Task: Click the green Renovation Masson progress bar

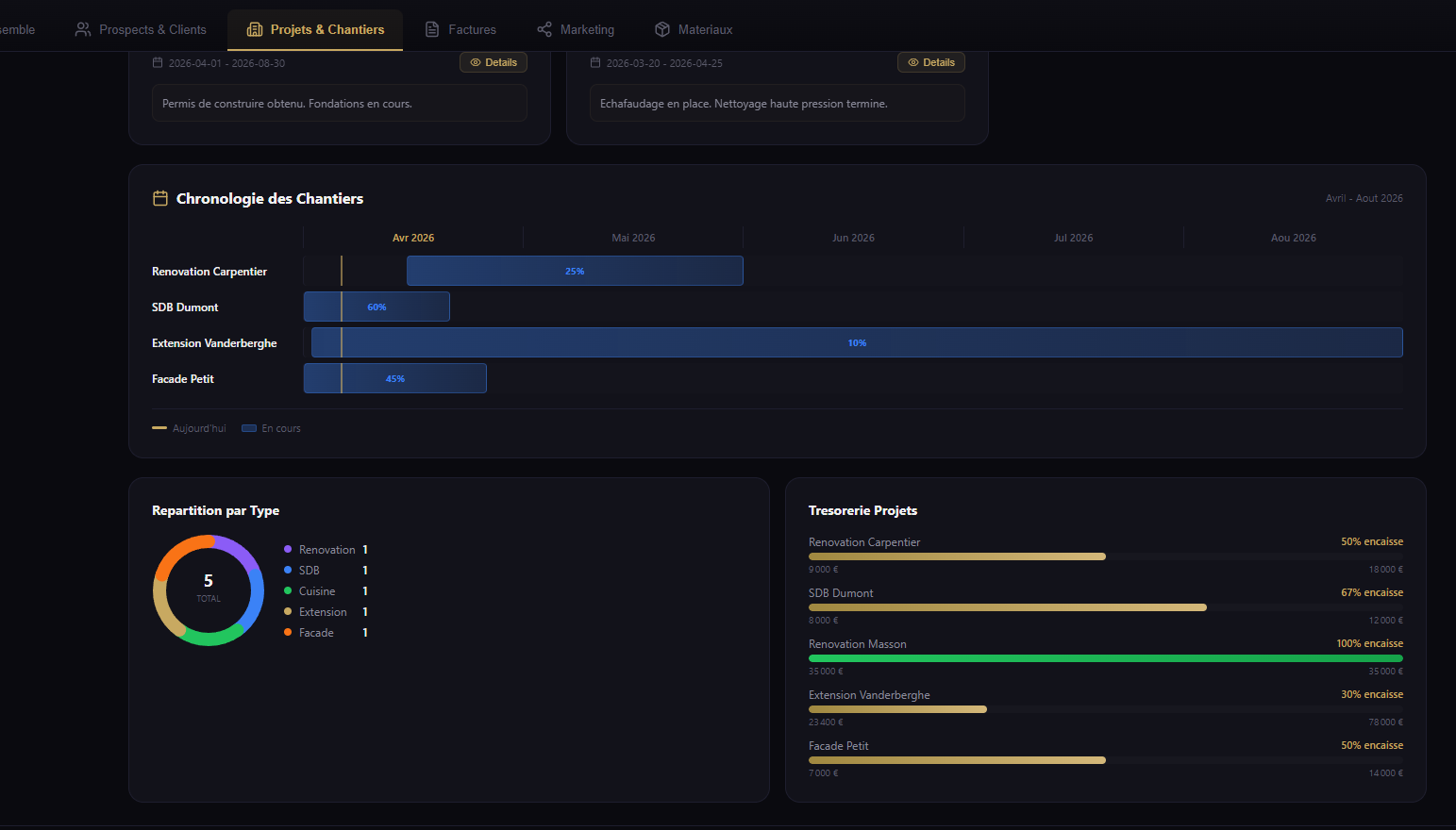Action: click(x=1105, y=658)
